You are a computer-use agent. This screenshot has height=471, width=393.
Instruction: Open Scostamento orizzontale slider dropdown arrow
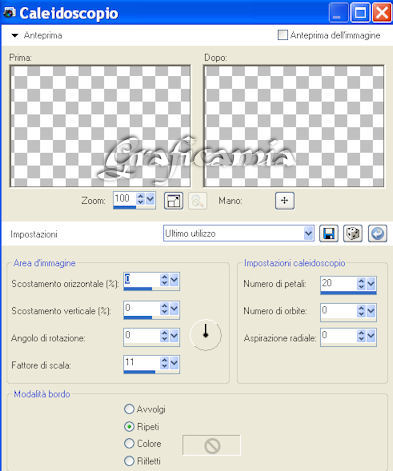pos(174,280)
